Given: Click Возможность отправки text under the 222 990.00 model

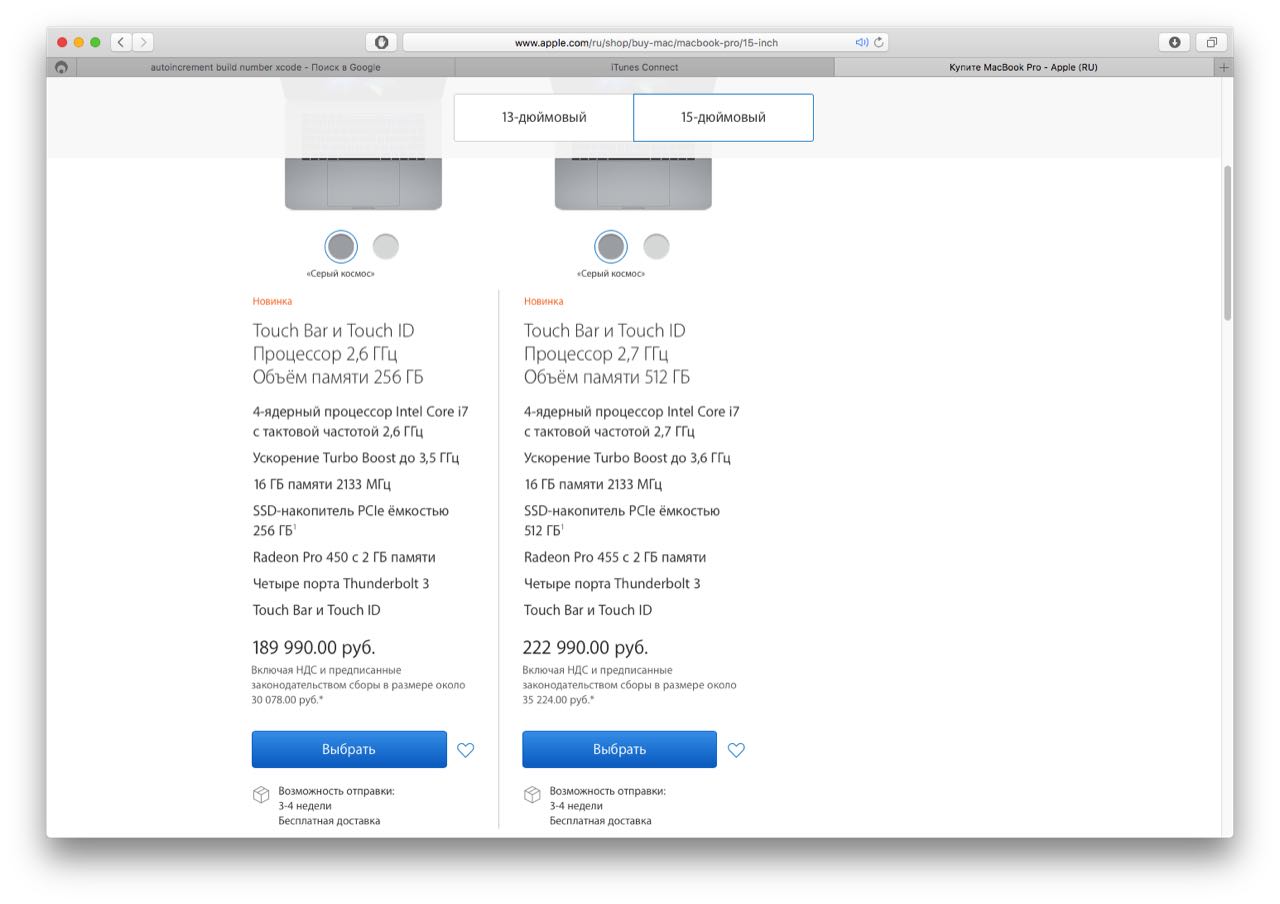Looking at the screenshot, I should coord(607,791).
